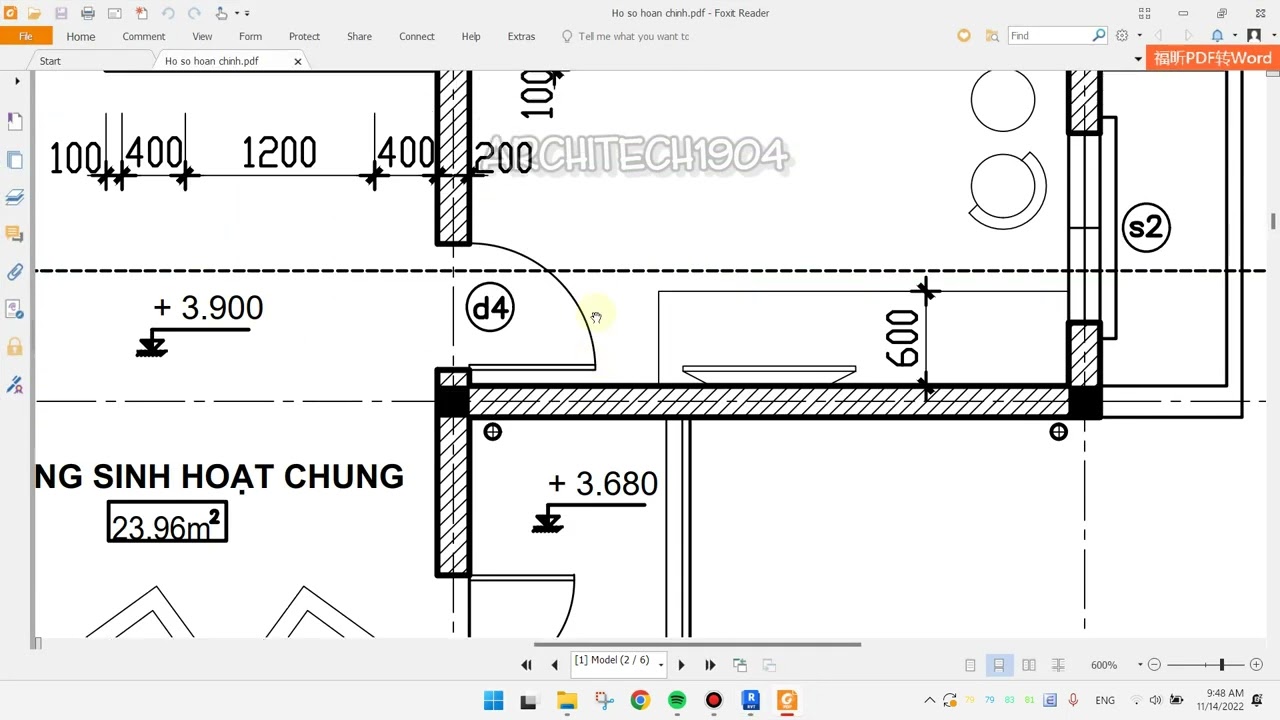This screenshot has width=1280, height=720.
Task: Expand the navigation panel arrow
Action: [17, 81]
